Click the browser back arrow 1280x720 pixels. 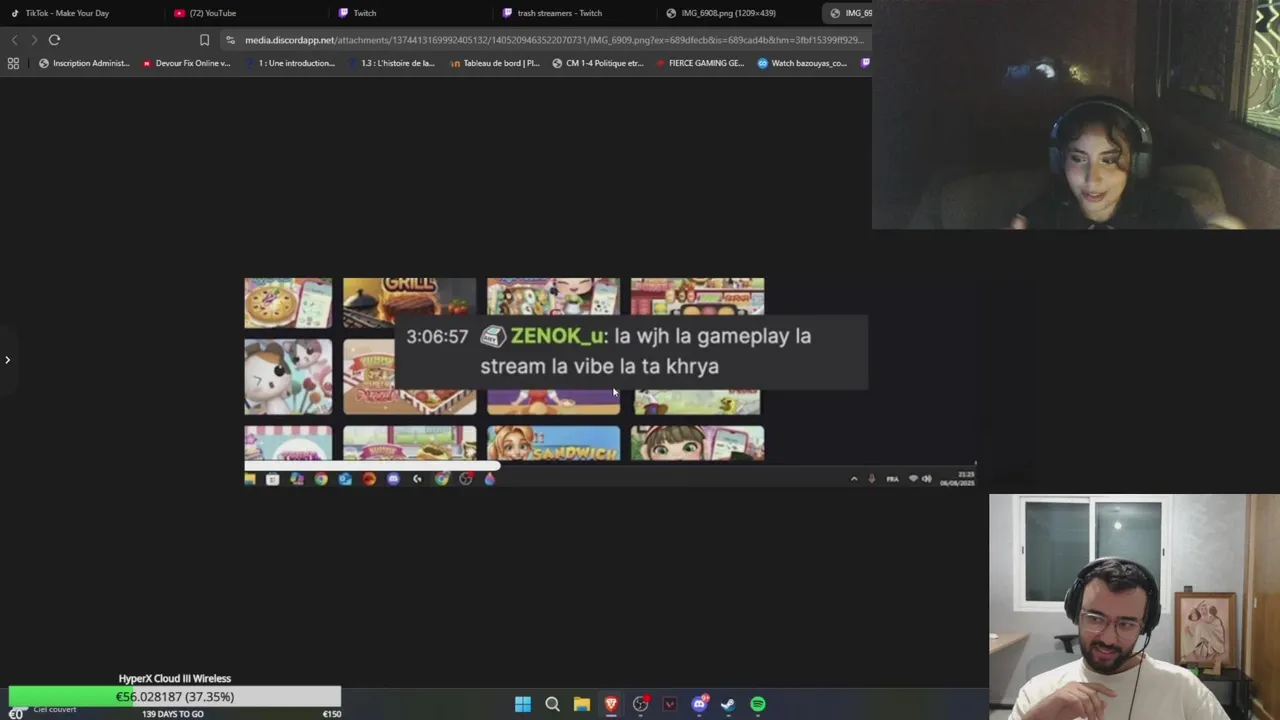(x=14, y=40)
